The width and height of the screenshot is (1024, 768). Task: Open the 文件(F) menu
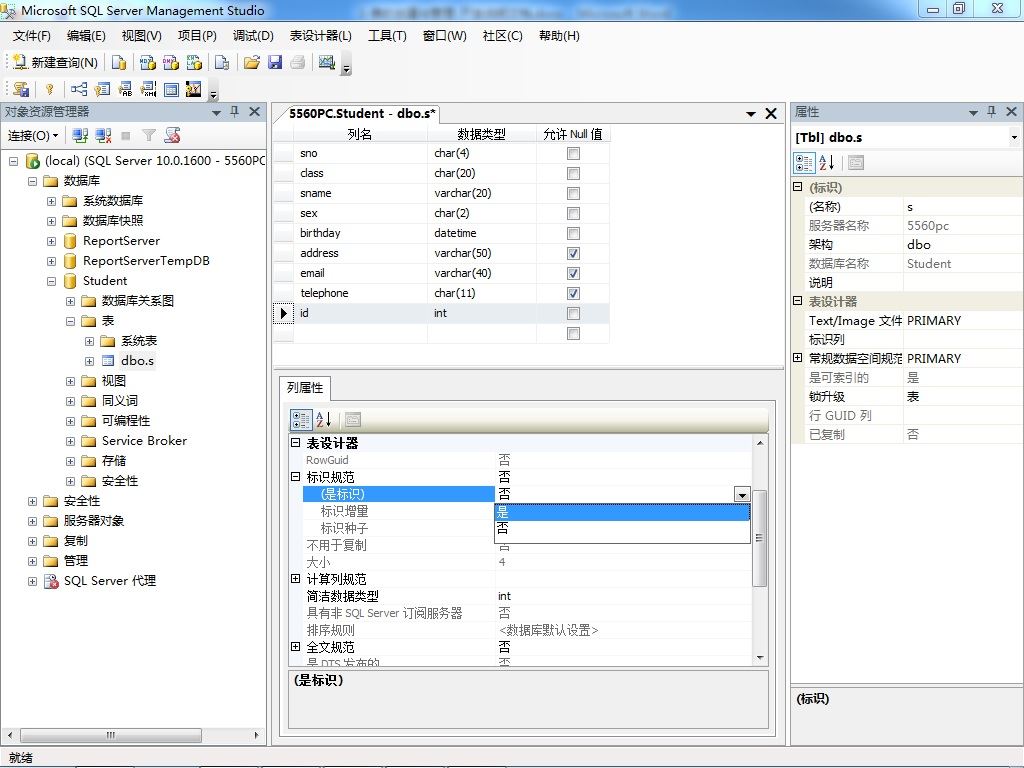coord(31,36)
